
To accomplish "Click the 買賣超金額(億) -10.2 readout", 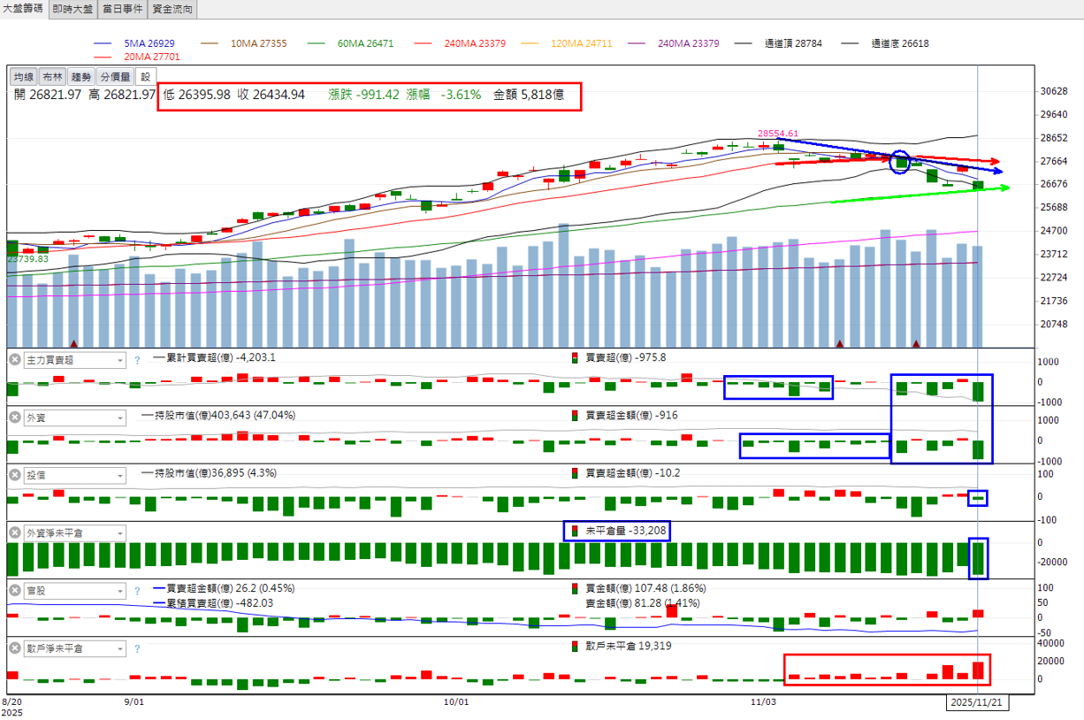I will pos(626,473).
